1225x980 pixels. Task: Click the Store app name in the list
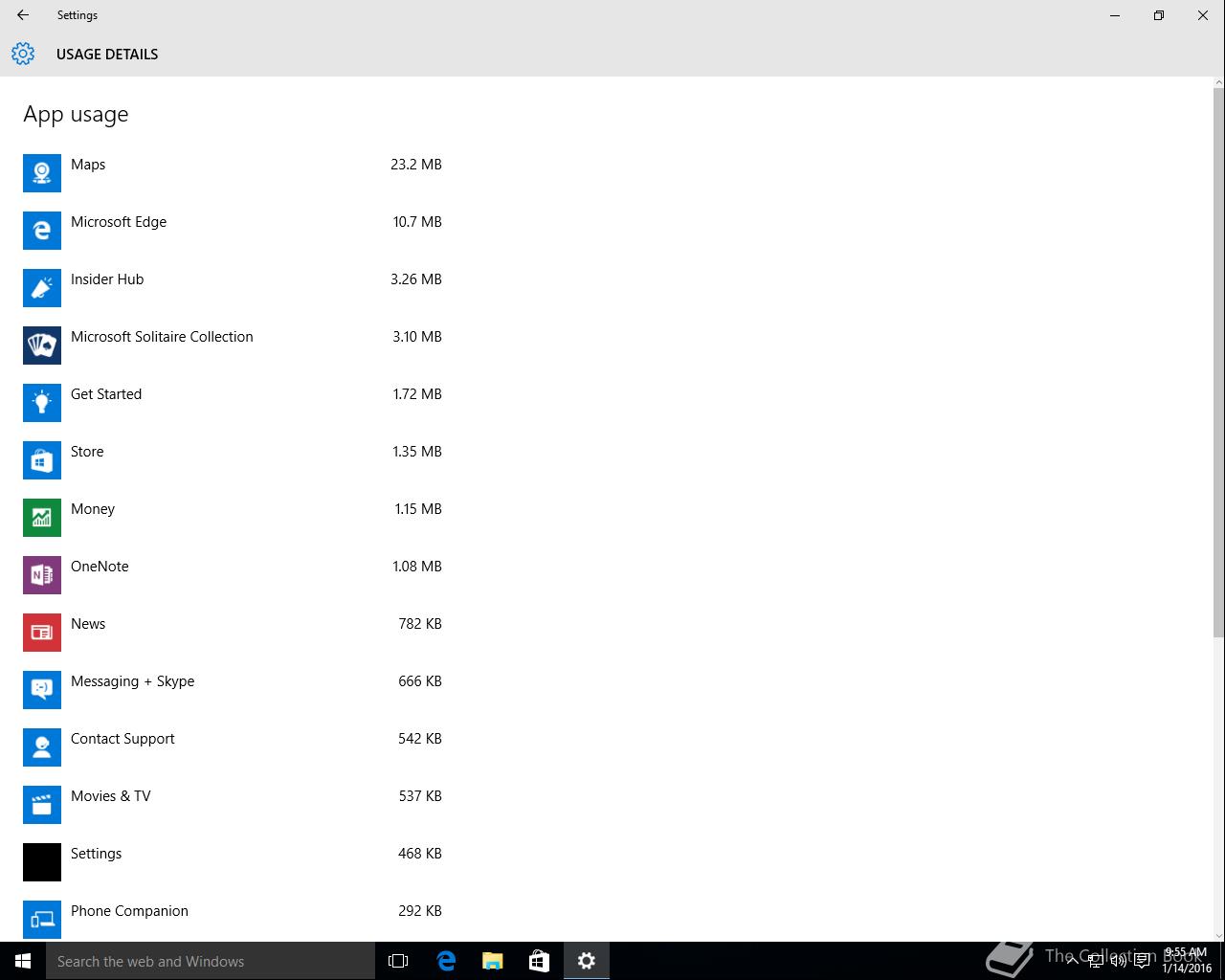87,452
